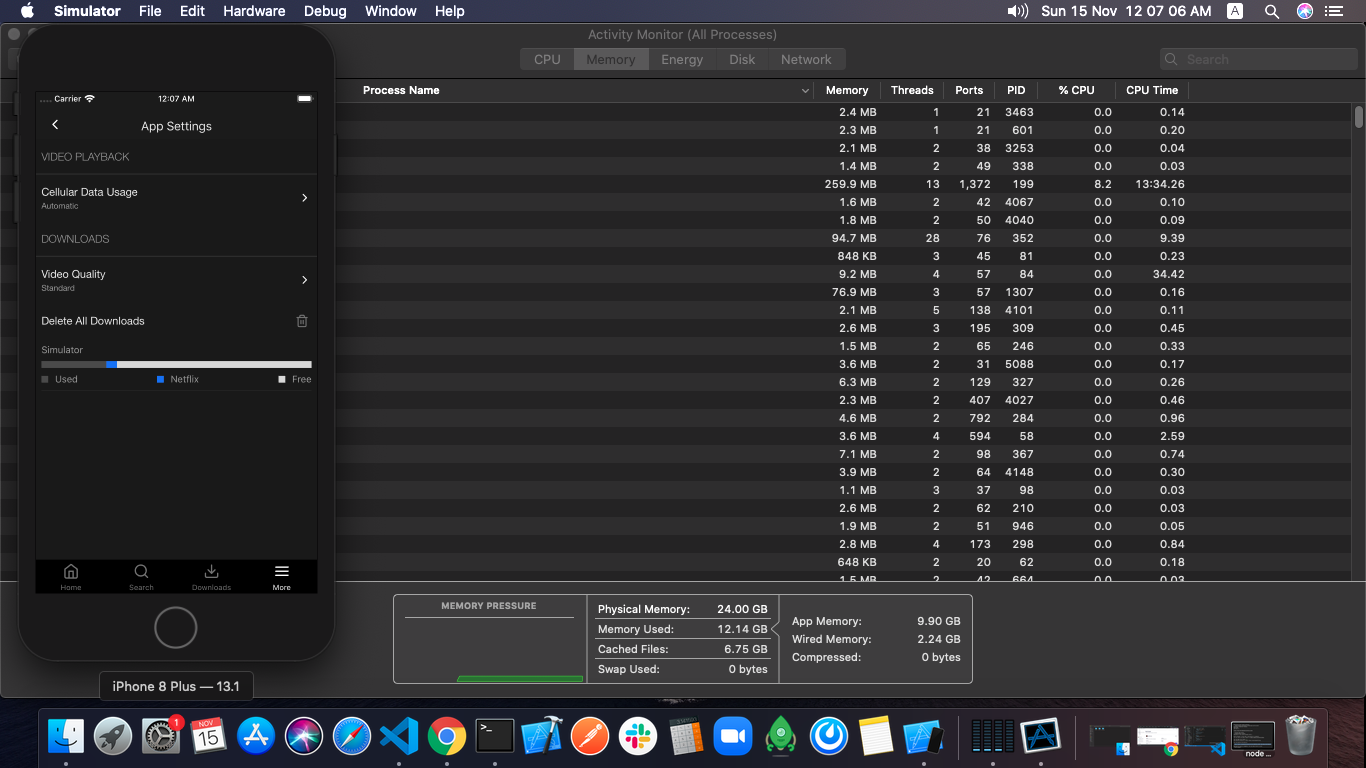Sort by the Threads column header
1366x768 pixels.
coord(912,90)
